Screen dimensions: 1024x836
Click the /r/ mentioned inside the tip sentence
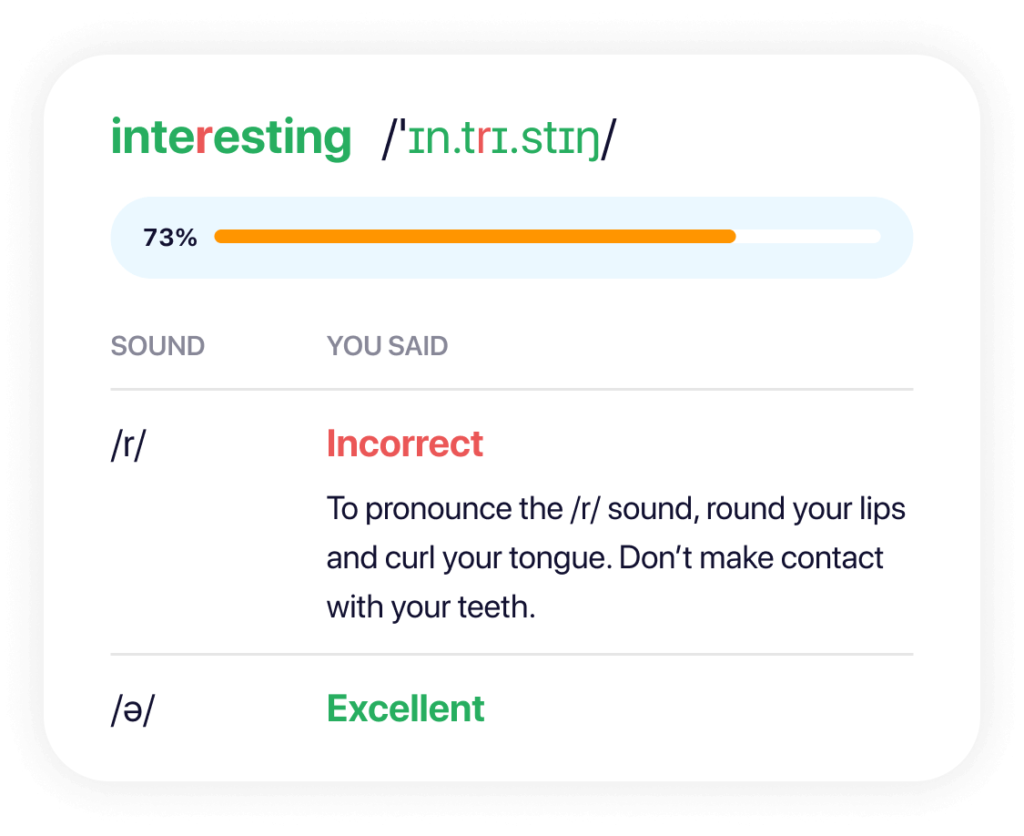[579, 509]
